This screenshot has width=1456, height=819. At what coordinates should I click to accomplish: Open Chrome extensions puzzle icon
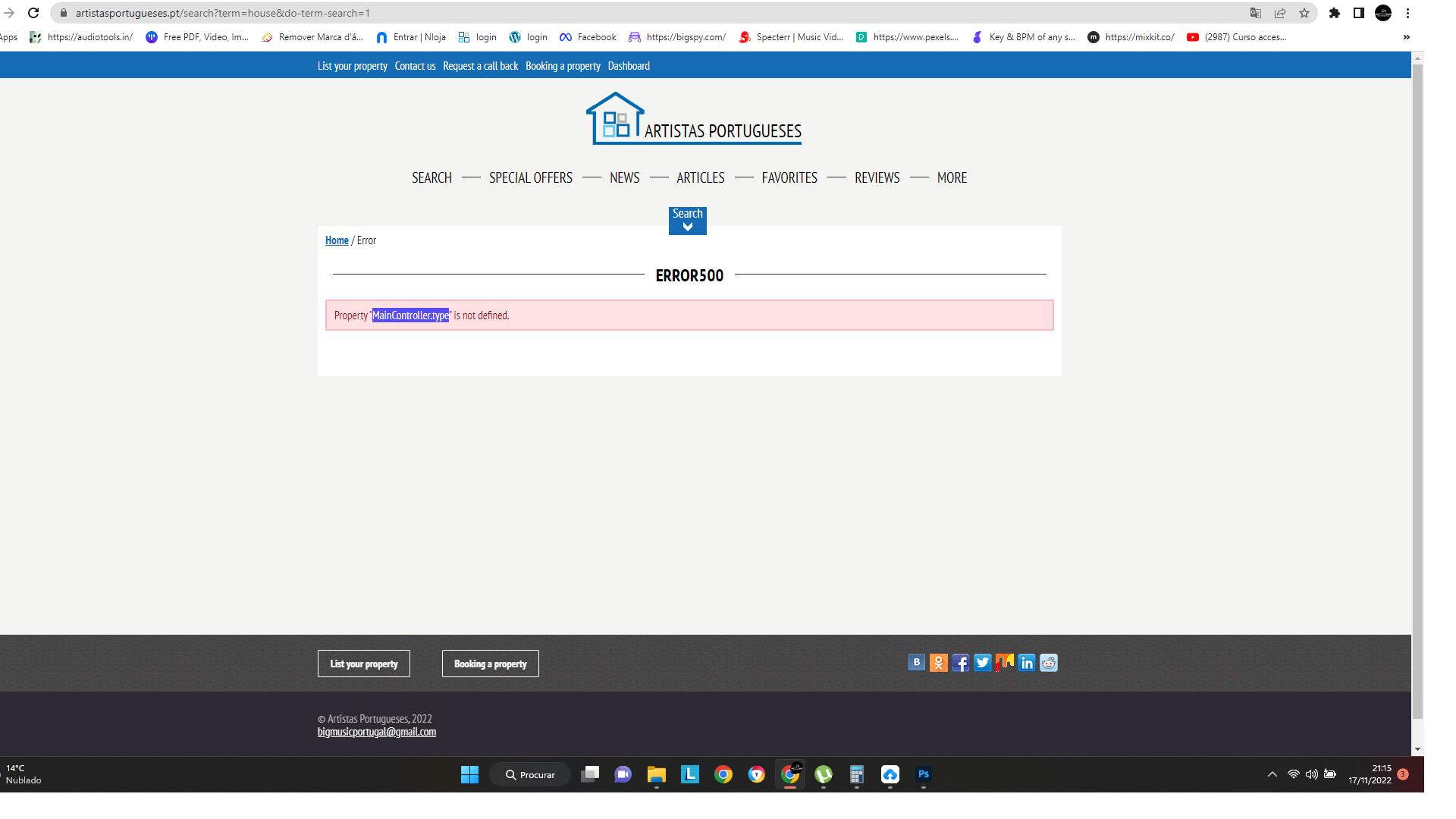tap(1334, 13)
